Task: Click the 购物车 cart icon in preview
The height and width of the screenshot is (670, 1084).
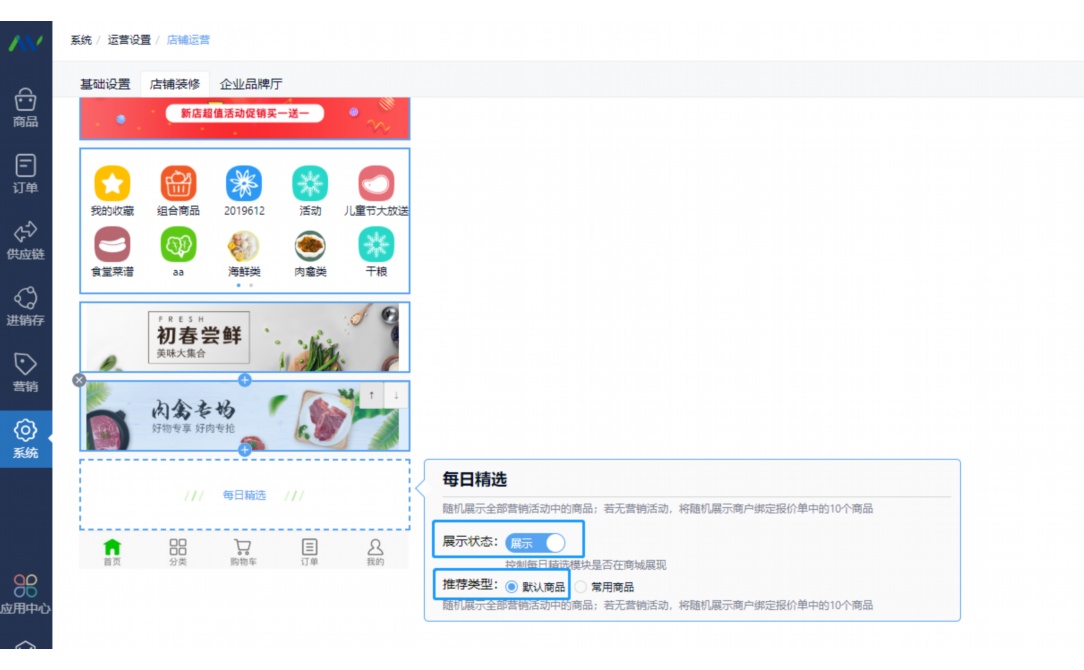Action: (x=243, y=552)
